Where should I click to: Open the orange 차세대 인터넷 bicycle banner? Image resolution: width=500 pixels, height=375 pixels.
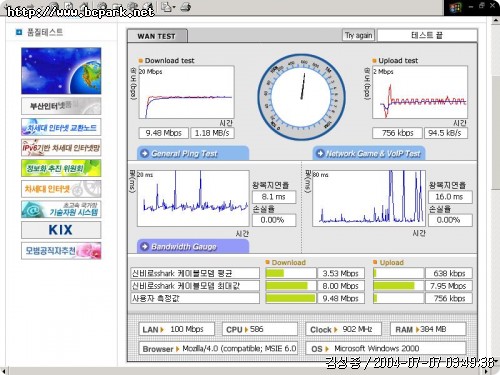coord(61,189)
